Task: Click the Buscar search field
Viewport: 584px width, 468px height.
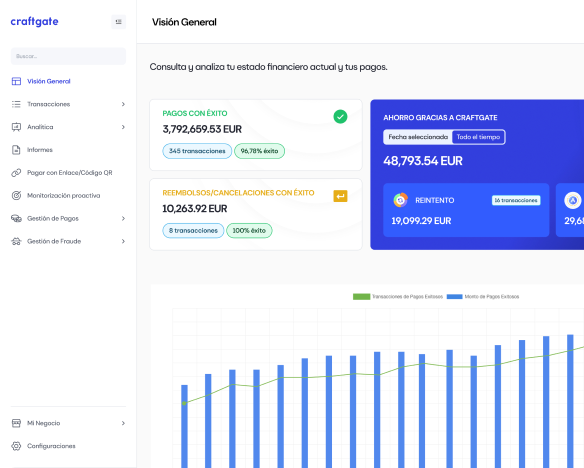Action: tap(69, 56)
